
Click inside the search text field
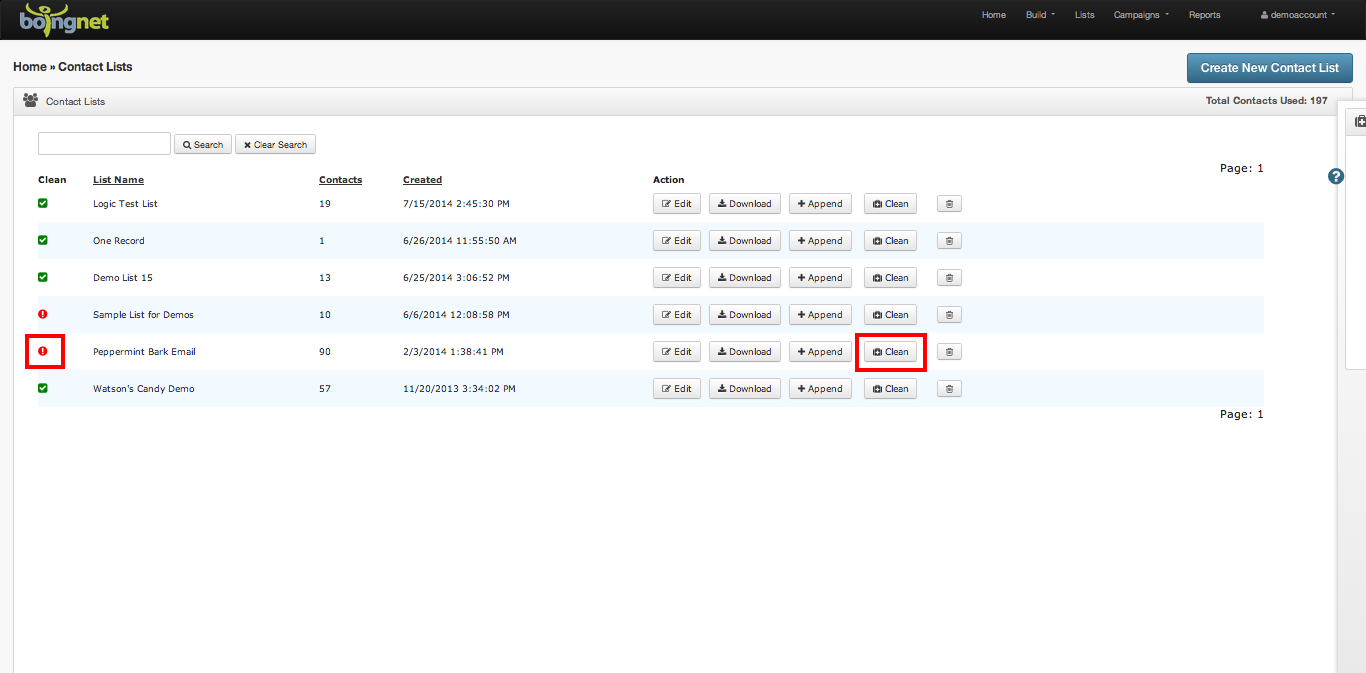[x=103, y=143]
